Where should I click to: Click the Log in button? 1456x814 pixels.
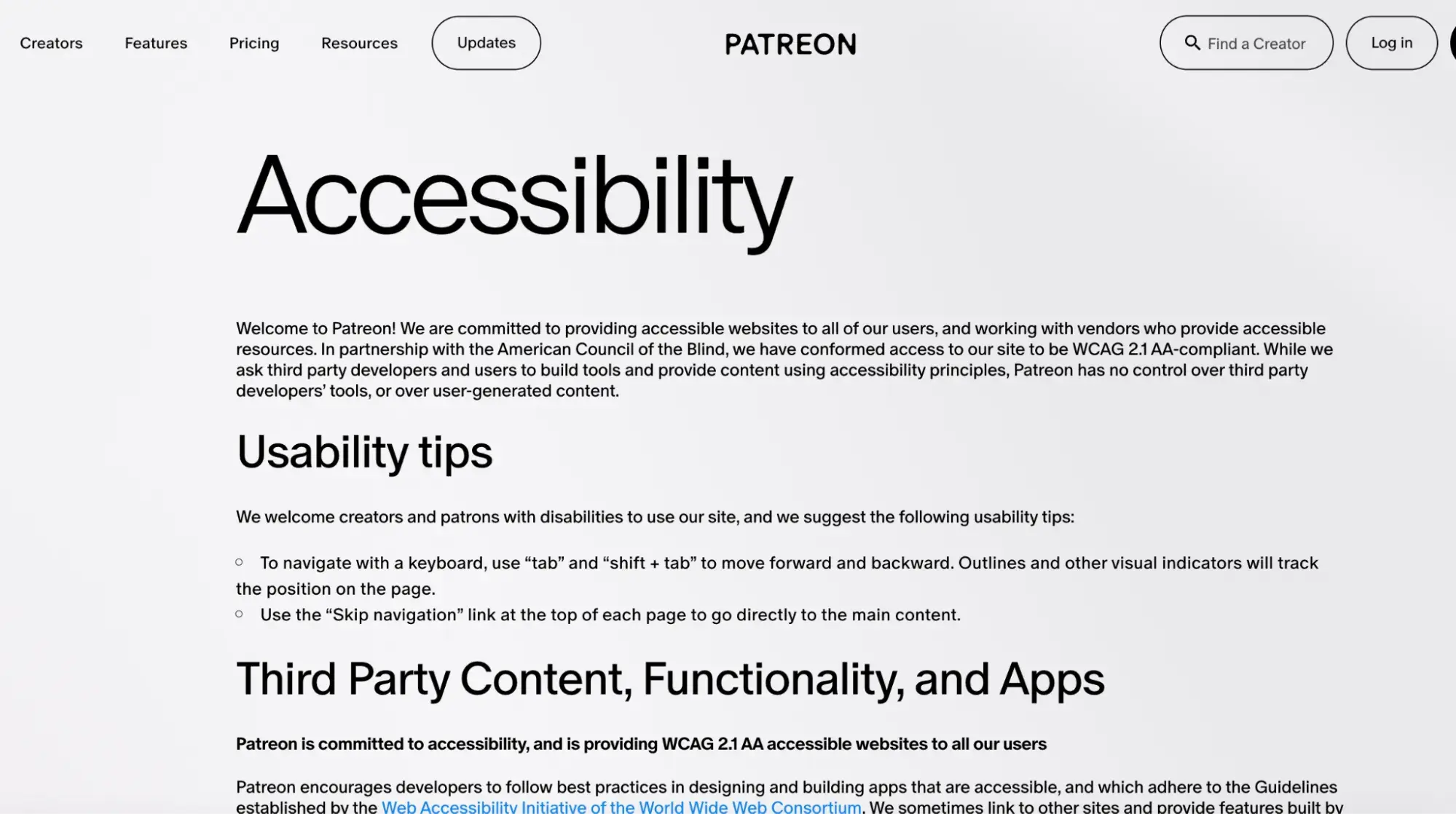pyautogui.click(x=1391, y=43)
